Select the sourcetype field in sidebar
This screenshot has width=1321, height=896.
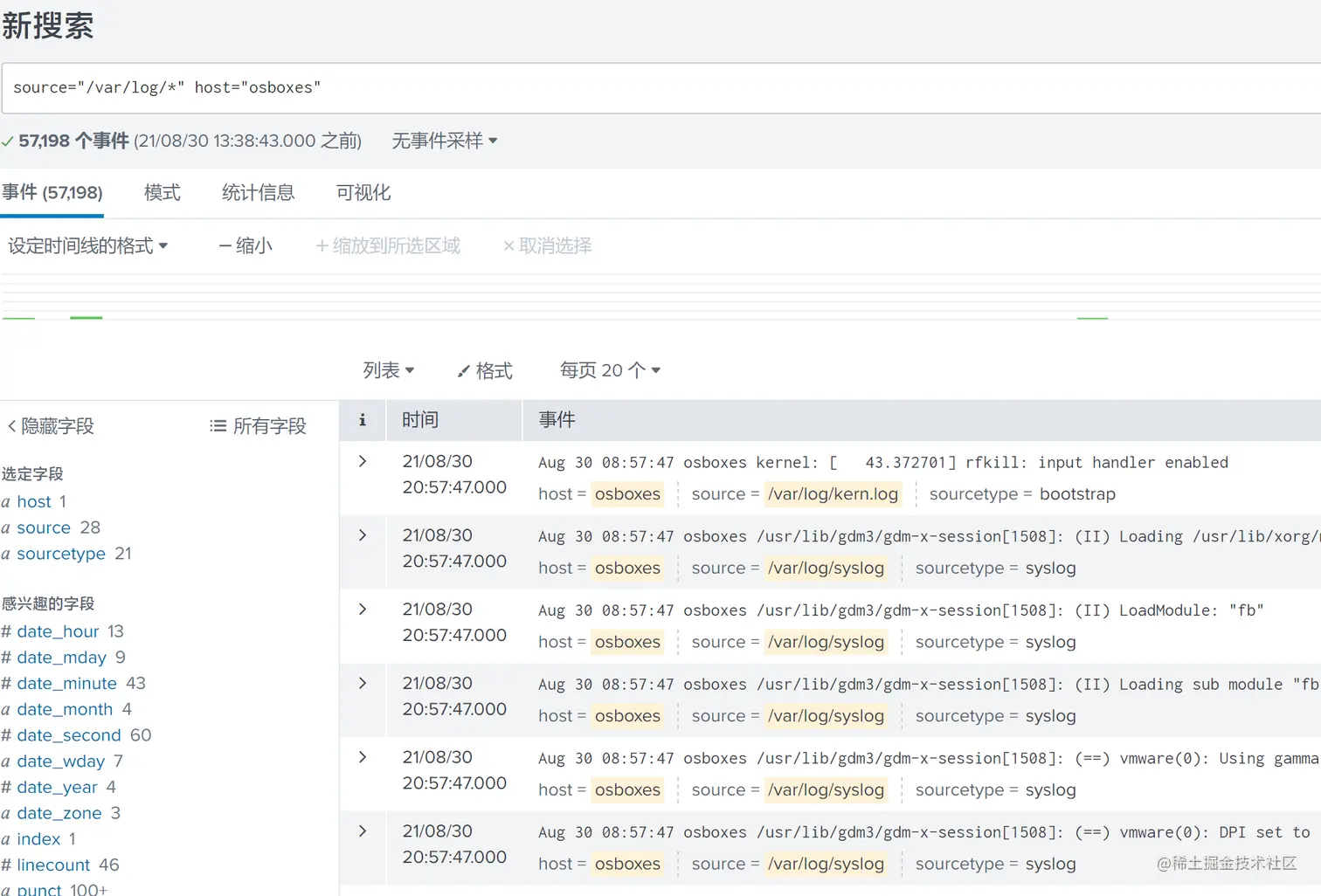pyautogui.click(x=61, y=554)
